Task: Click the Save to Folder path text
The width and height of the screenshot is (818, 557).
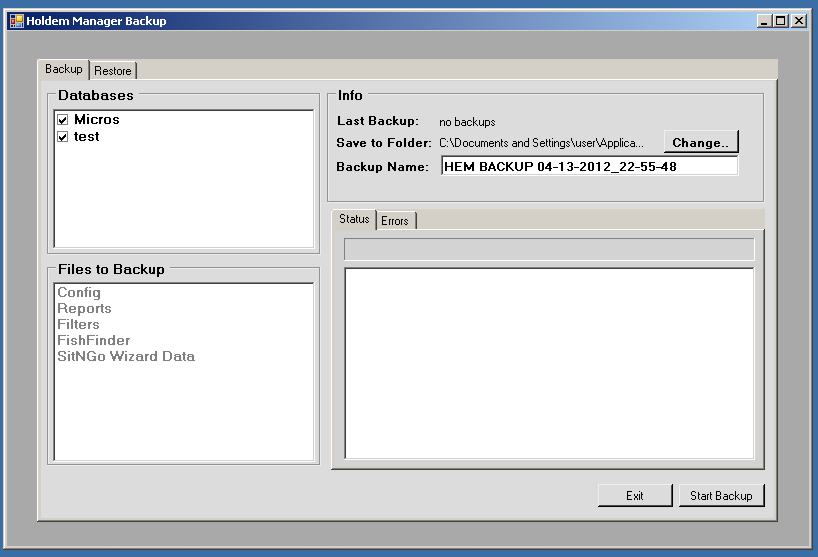Action: tap(541, 143)
